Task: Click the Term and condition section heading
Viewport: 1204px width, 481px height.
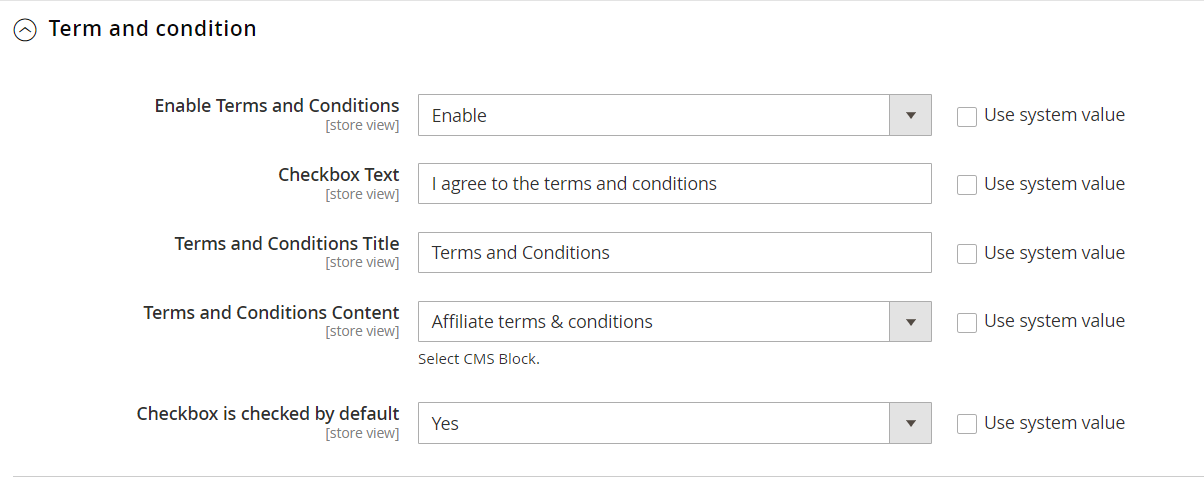Action: (x=152, y=29)
